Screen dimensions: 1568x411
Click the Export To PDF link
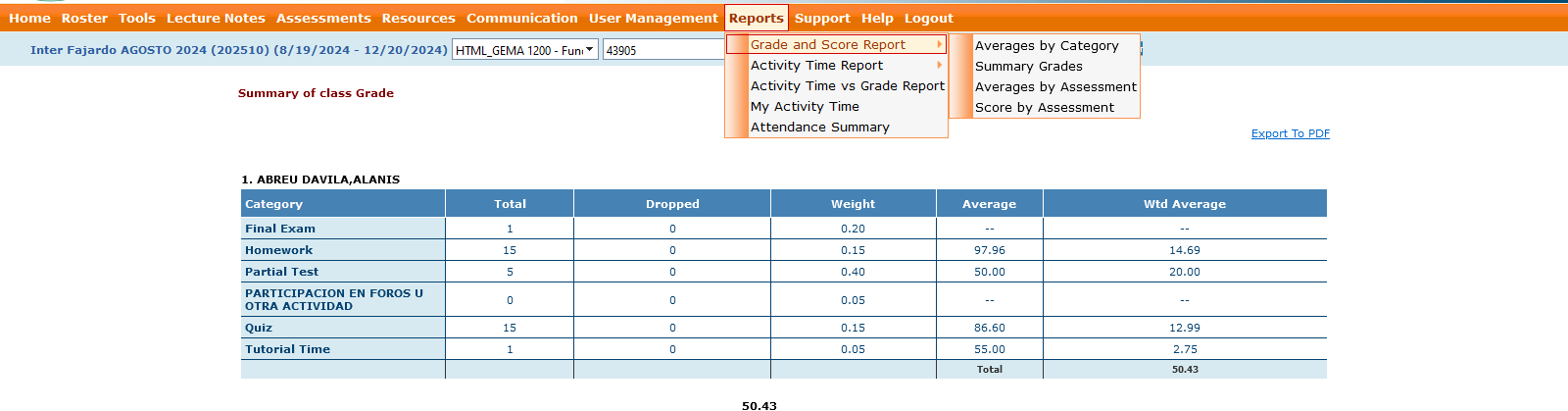click(1290, 133)
